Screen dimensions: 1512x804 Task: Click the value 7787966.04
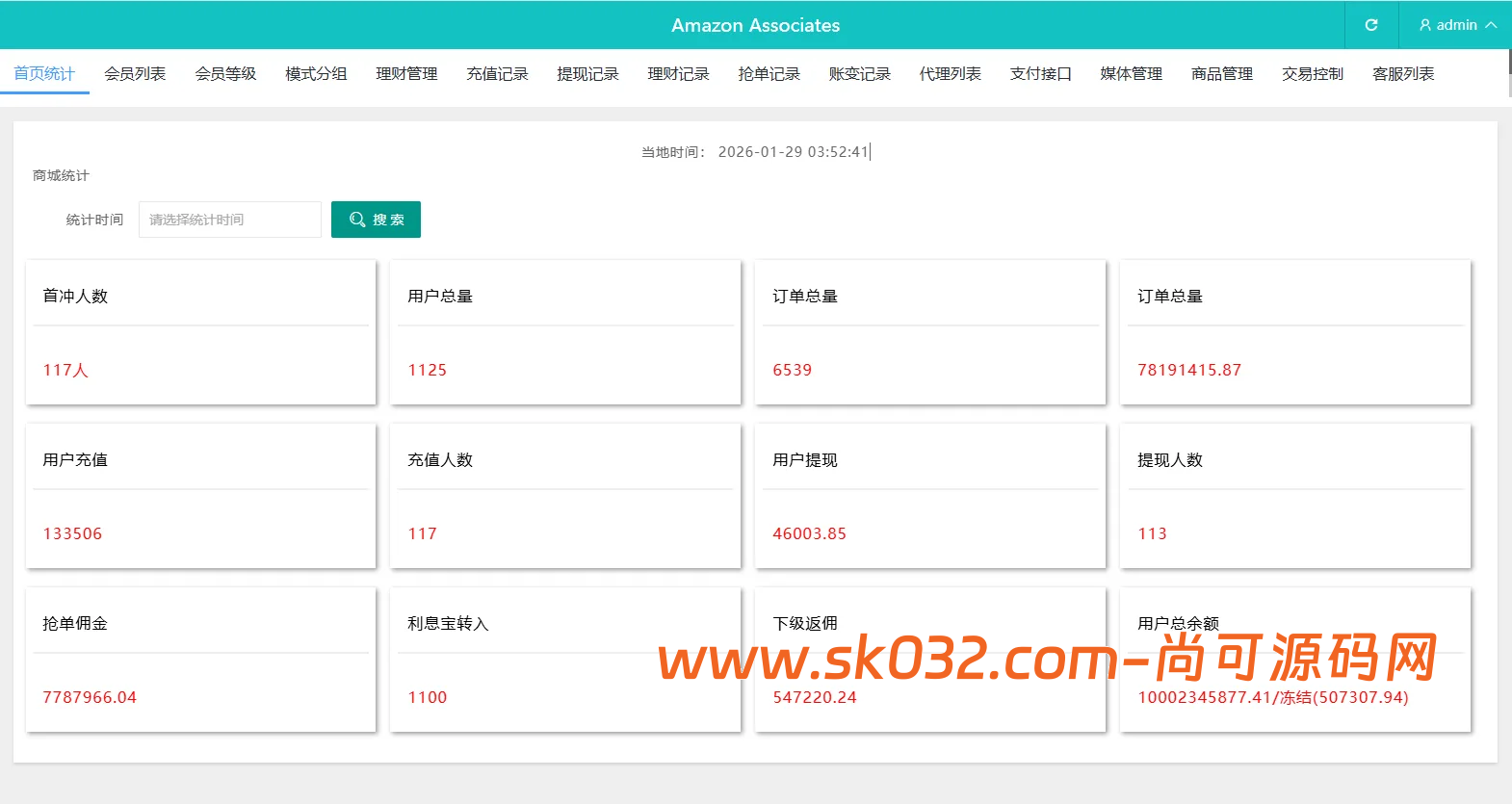(x=90, y=697)
